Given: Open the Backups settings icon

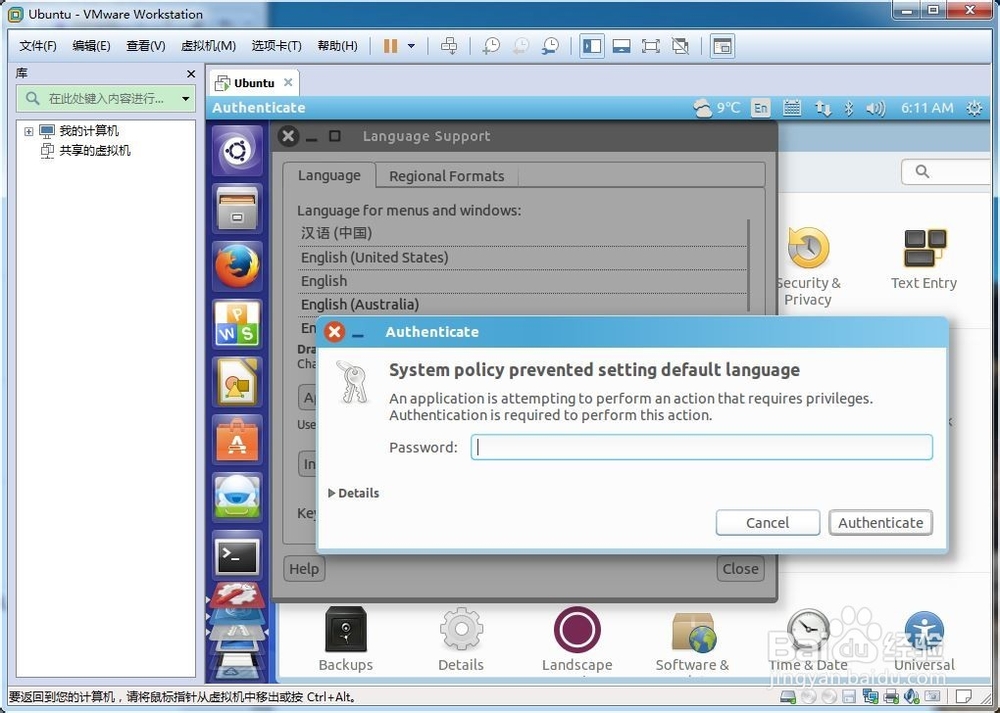Looking at the screenshot, I should (x=346, y=639).
